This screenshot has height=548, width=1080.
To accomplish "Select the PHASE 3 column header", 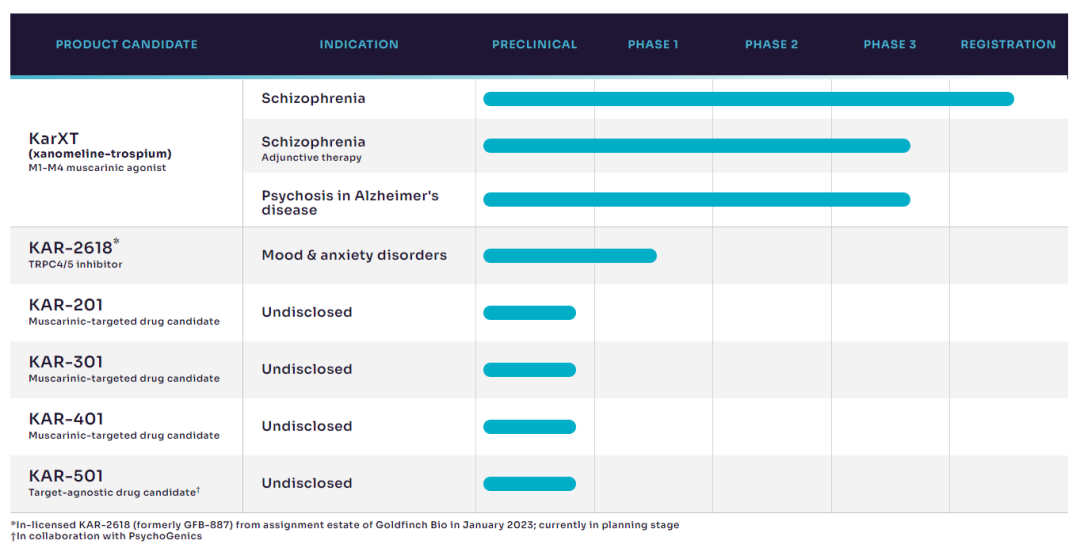I will (889, 44).
